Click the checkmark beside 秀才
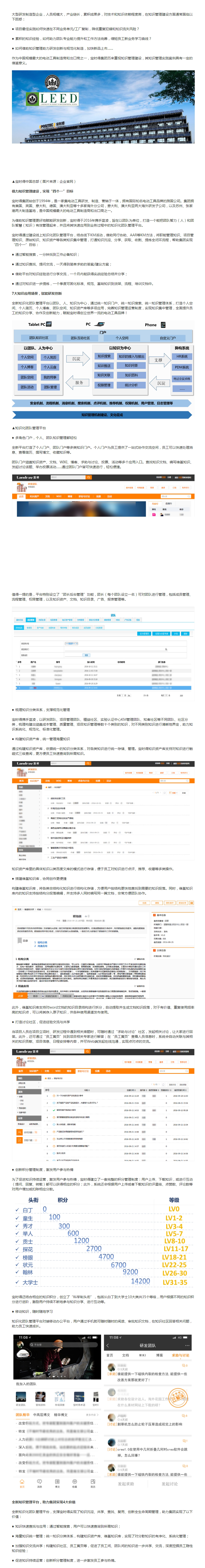 point(17,1226)
